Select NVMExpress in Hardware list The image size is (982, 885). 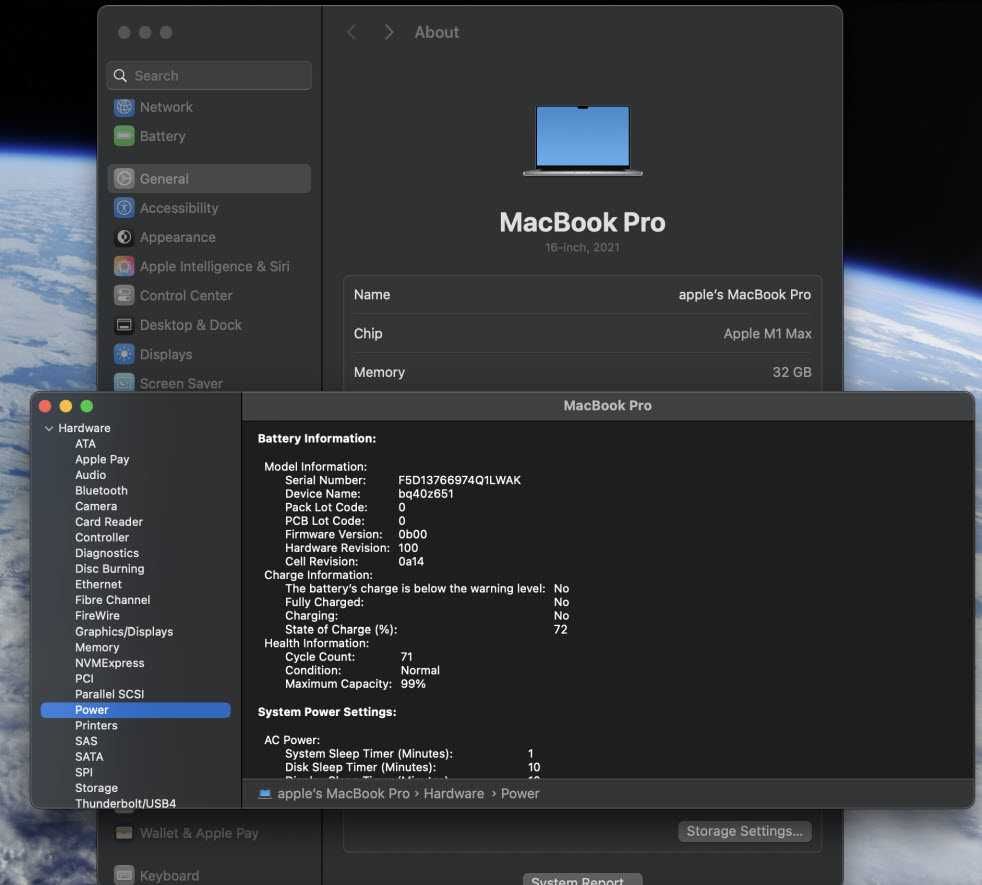pyautogui.click(x=110, y=663)
